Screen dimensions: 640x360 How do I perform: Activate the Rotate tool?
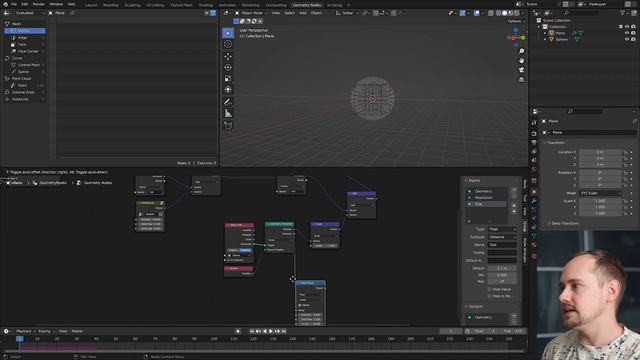coord(228,67)
